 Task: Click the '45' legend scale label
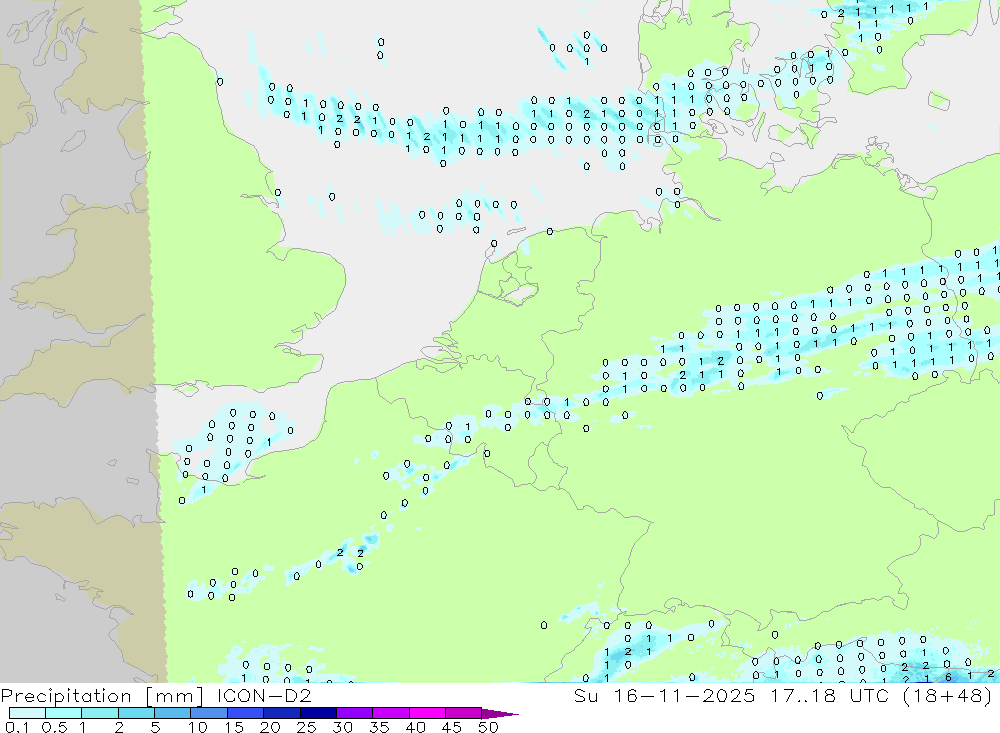click(452, 727)
